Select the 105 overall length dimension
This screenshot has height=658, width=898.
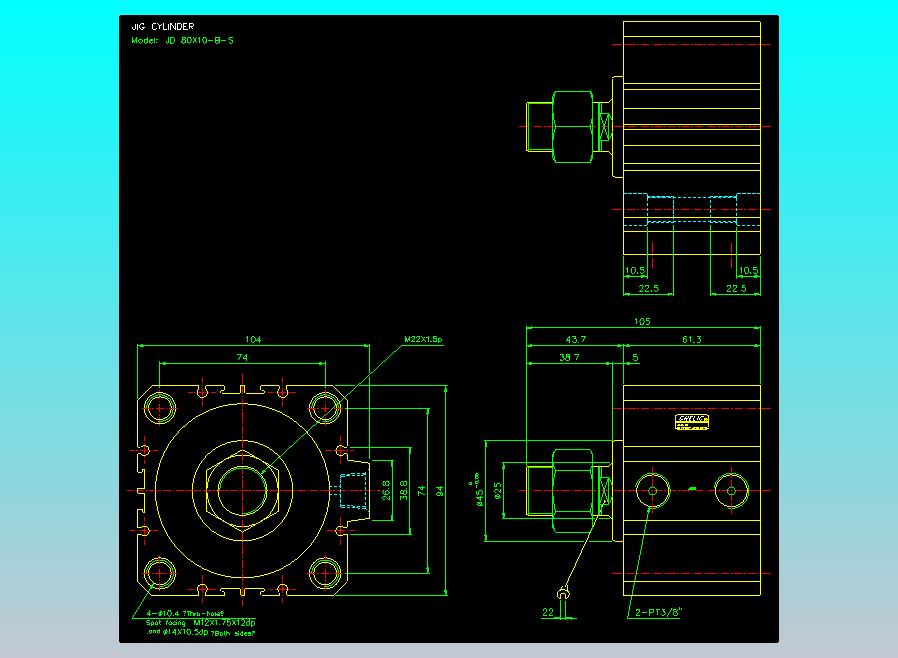[642, 322]
